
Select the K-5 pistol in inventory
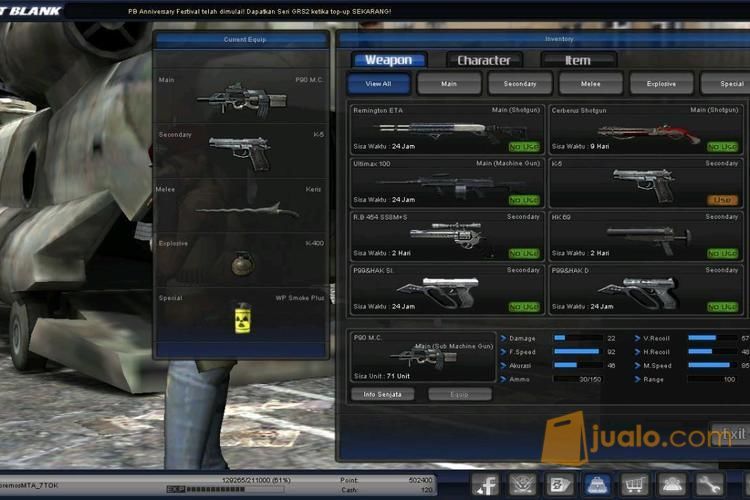(644, 184)
